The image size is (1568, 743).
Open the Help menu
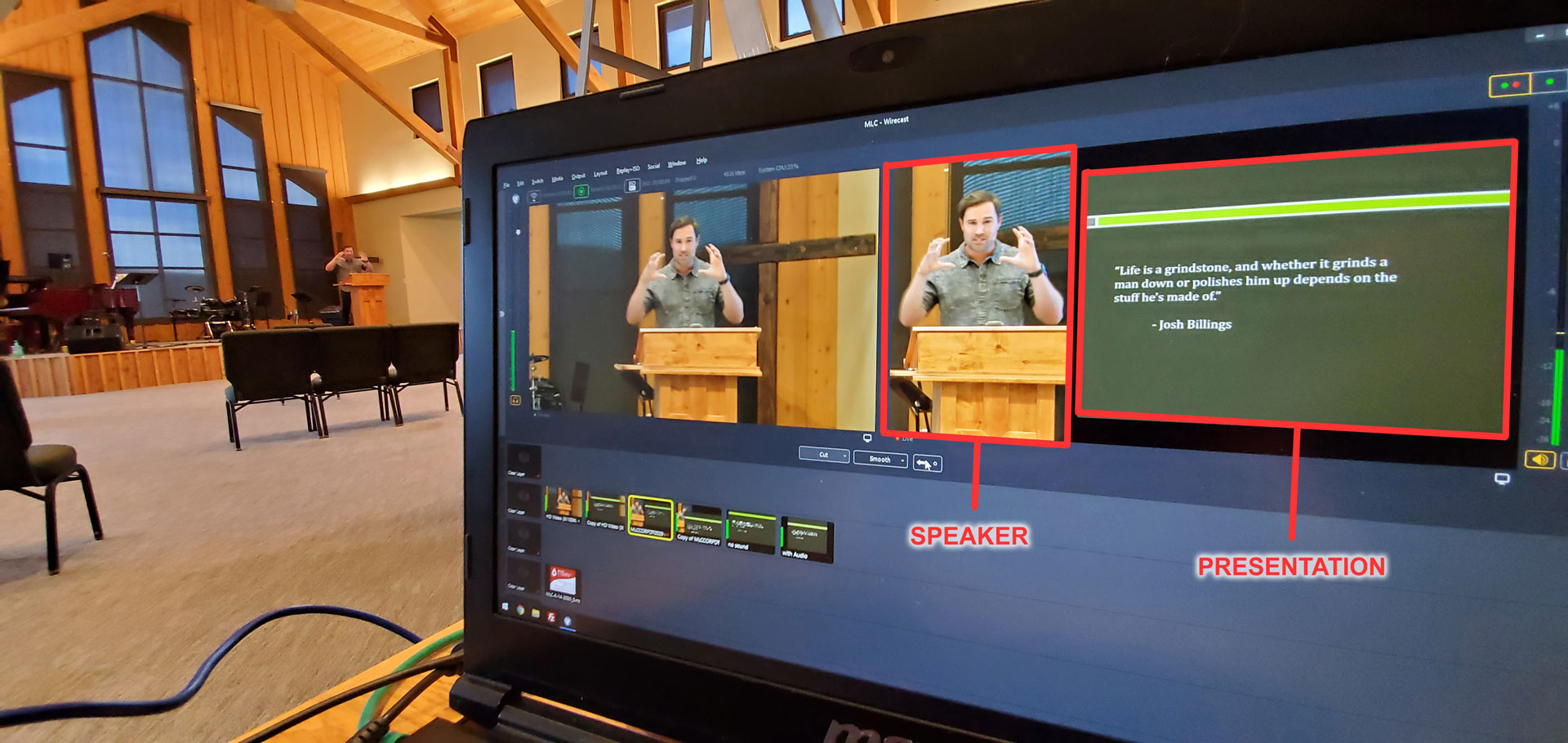(702, 160)
